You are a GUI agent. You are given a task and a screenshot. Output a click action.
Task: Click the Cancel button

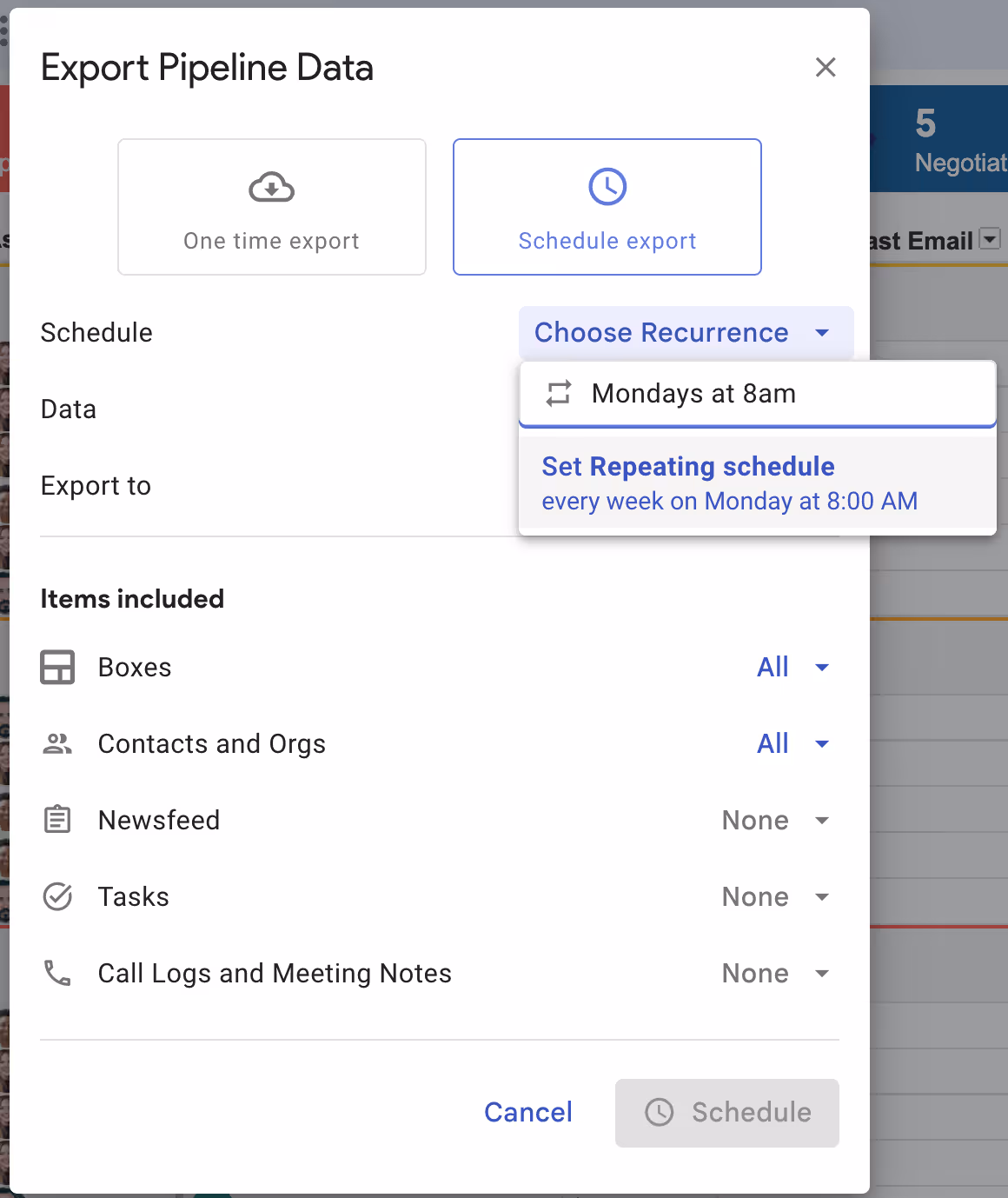(x=528, y=1112)
